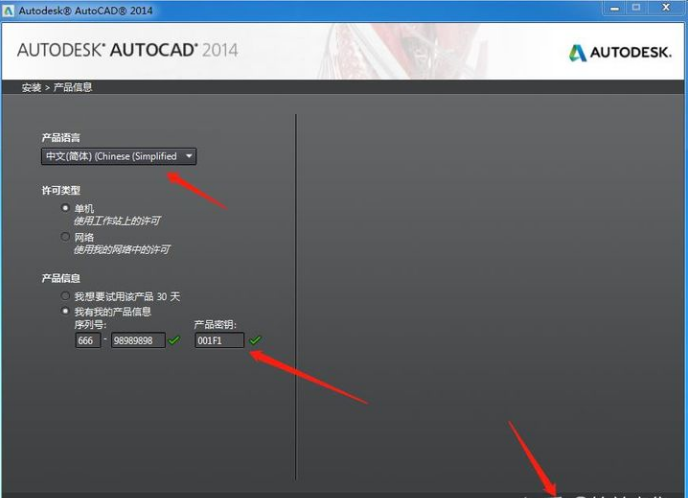690x498 pixels.
Task: Click the 使用工作站上的许可 description
Action: 117,220
